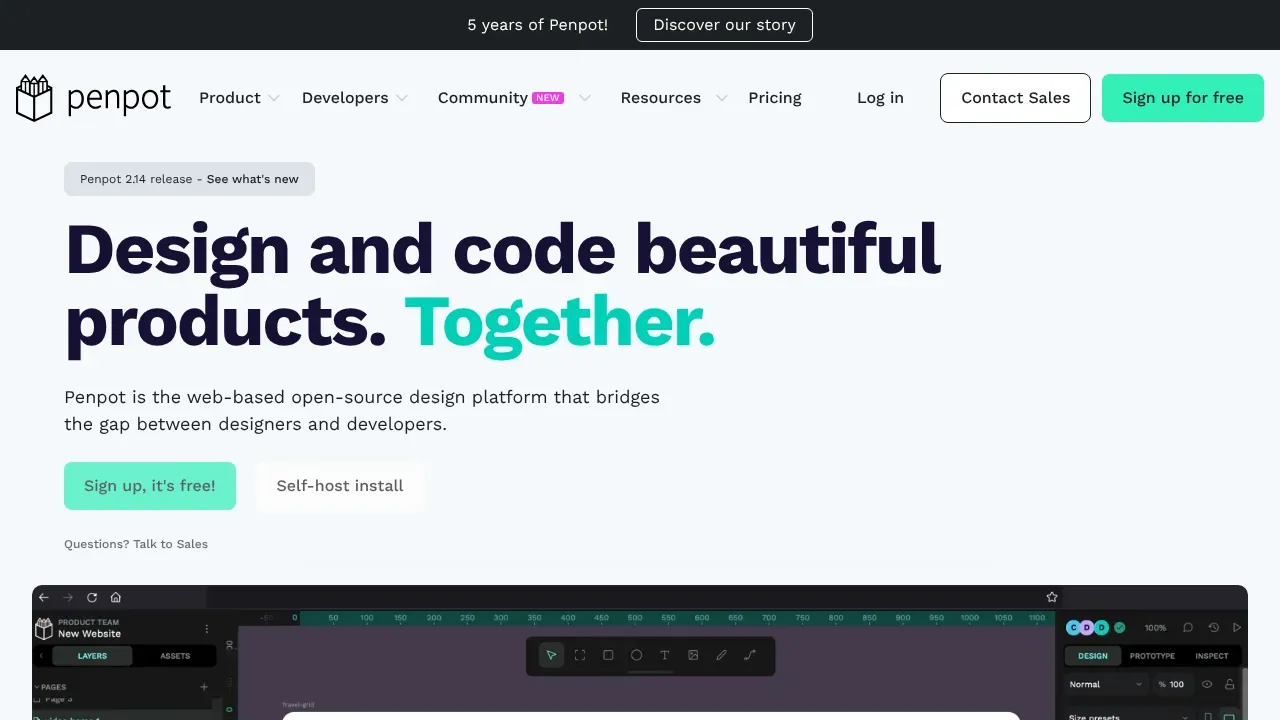Select the pencil Draw tool
The image size is (1280, 720).
(721, 655)
